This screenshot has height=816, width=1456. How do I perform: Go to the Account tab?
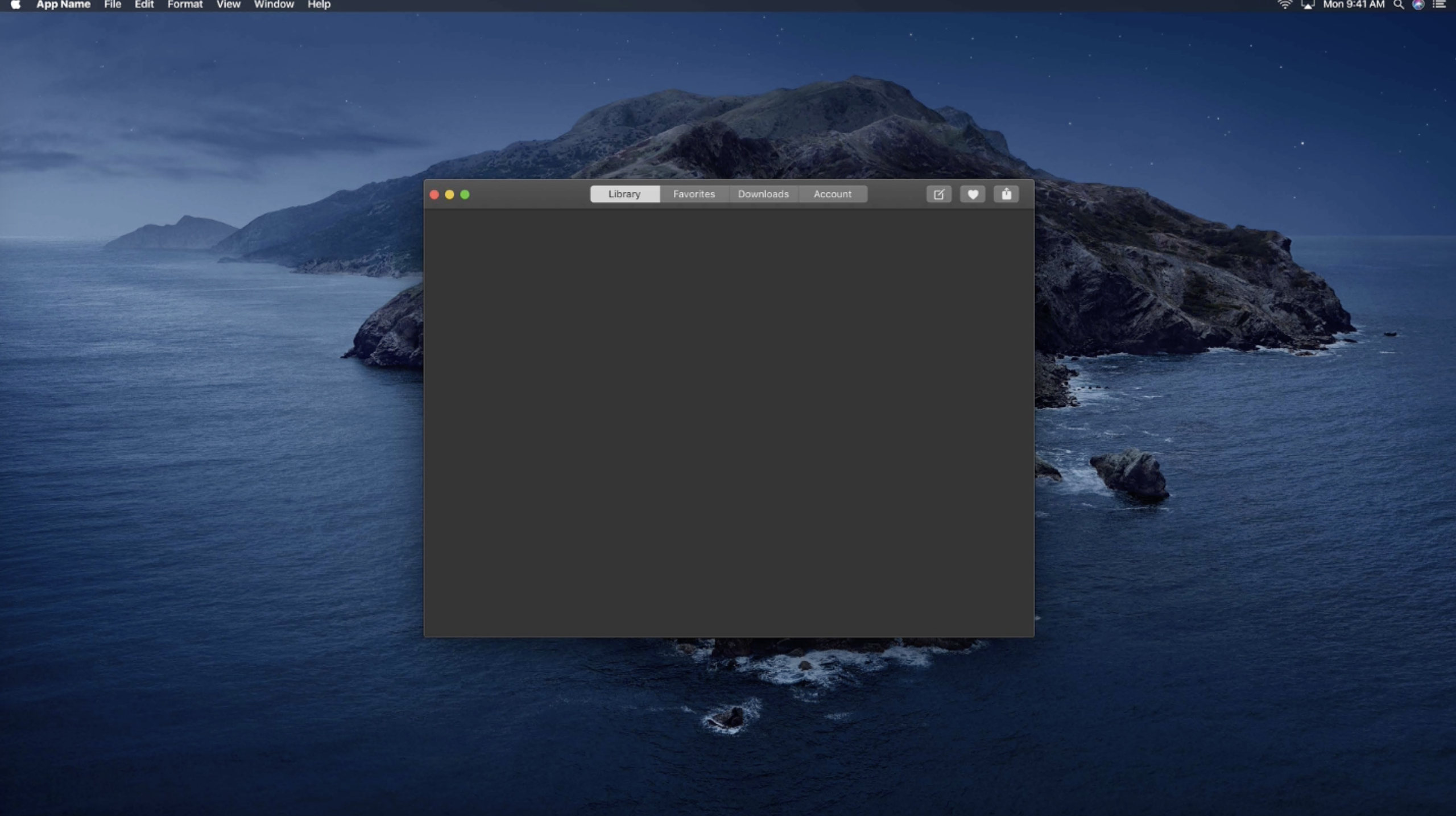coord(833,194)
